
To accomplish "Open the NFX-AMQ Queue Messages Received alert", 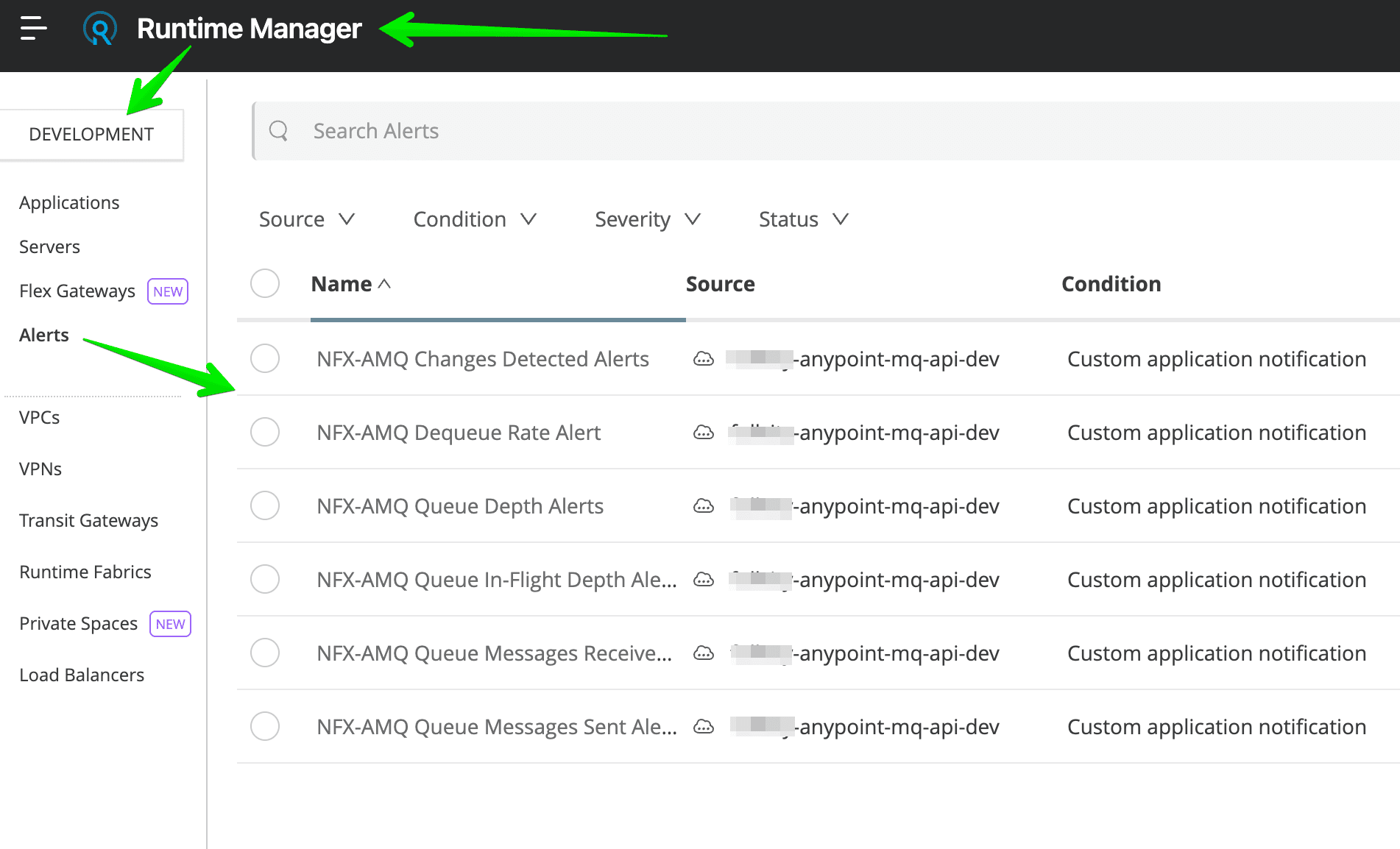I will tap(495, 653).
